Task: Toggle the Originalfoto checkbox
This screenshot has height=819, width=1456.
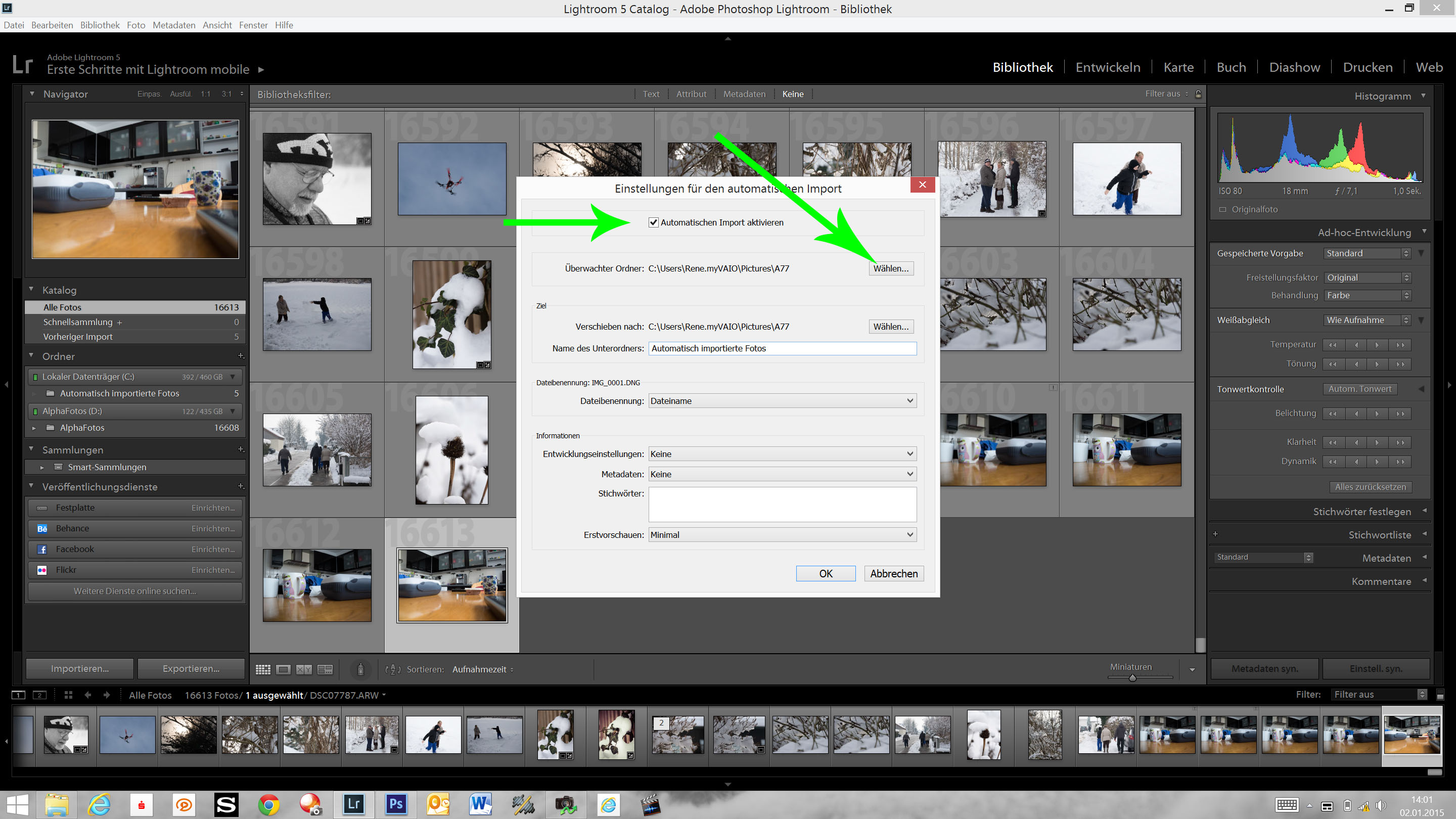Action: pyautogui.click(x=1222, y=209)
